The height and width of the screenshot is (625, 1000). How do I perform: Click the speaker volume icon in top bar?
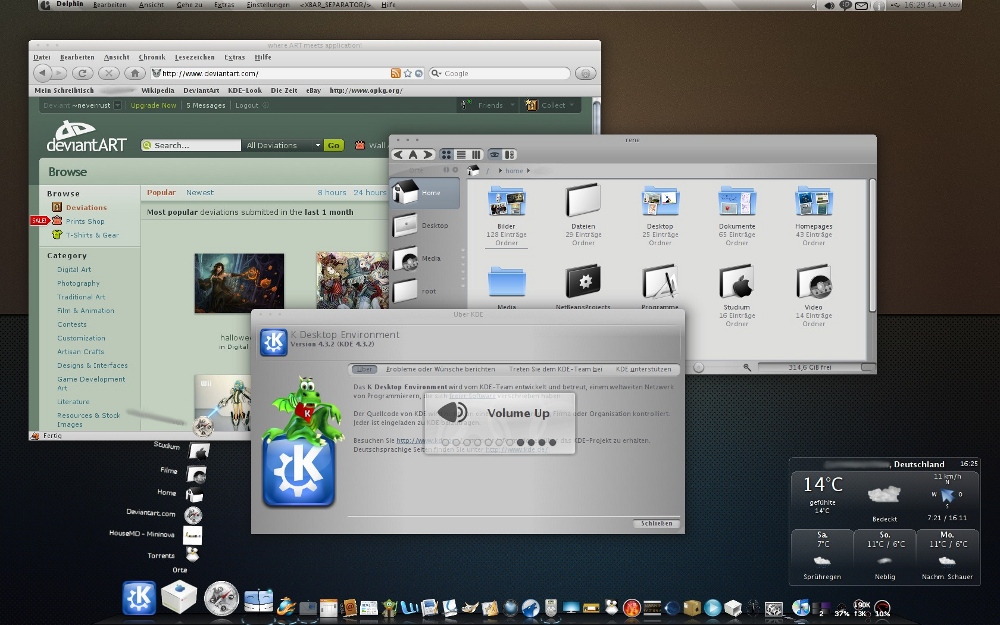tap(829, 5)
